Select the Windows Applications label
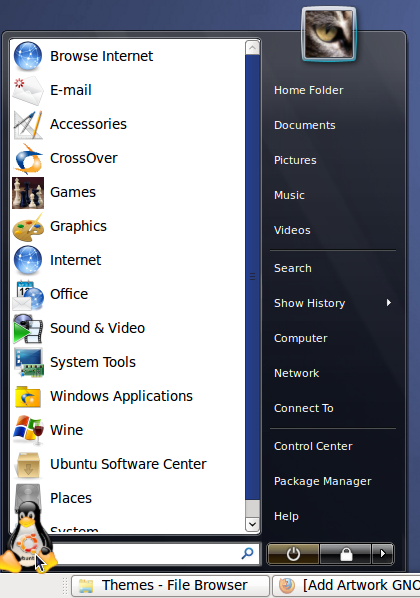 (x=122, y=396)
